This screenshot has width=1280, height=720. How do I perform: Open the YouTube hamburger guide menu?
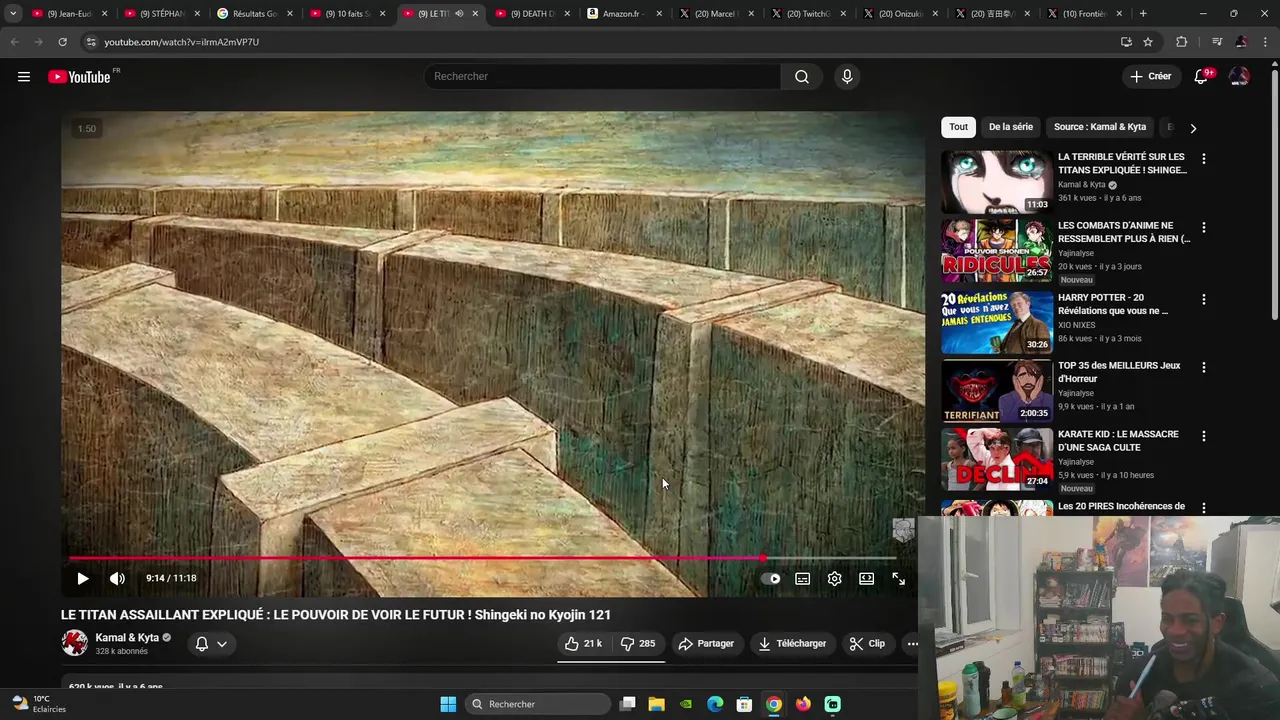(24, 77)
